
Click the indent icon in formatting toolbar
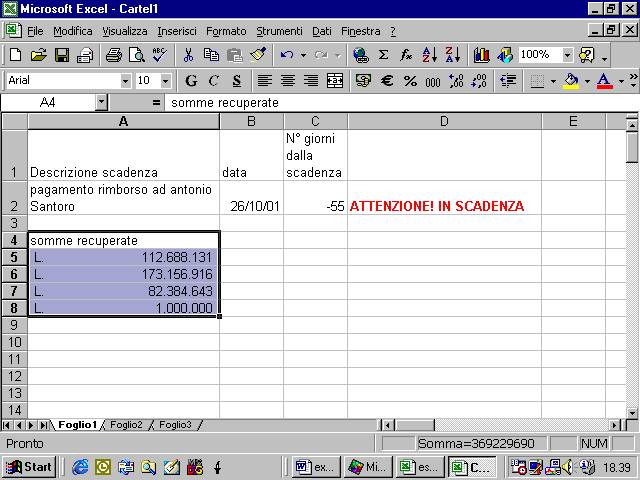(x=508, y=80)
